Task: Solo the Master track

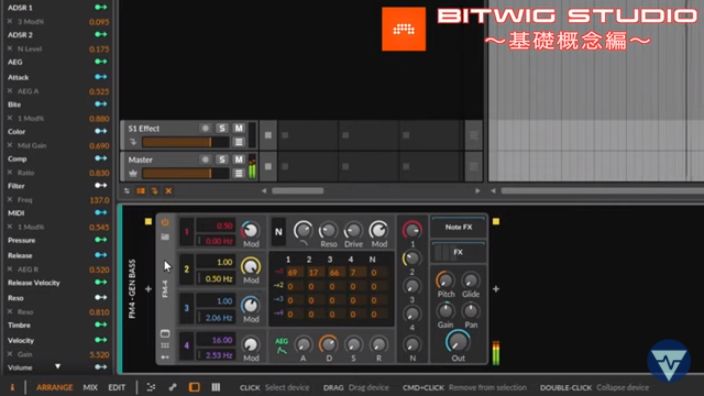Action: (x=222, y=159)
